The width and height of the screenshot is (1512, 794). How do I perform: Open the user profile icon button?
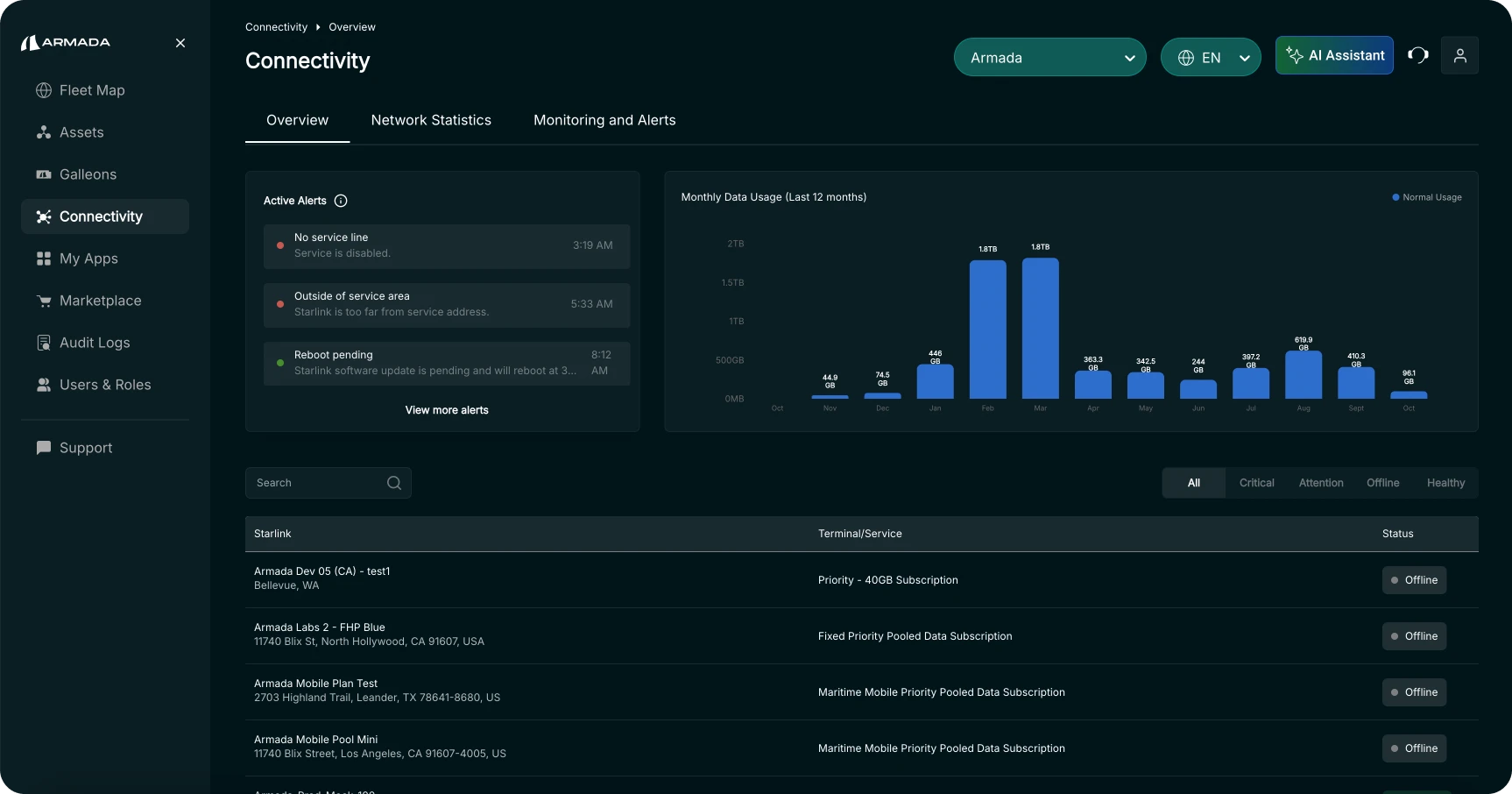[1459, 55]
